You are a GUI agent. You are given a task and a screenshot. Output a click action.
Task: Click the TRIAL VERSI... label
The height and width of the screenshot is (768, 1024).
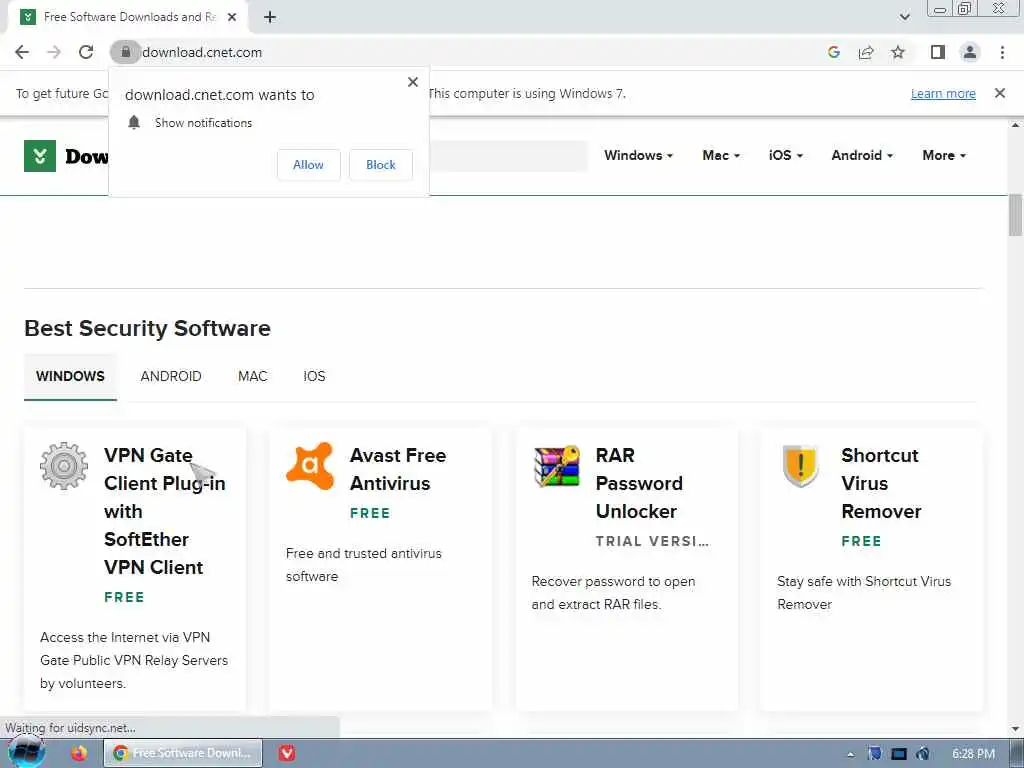click(x=652, y=541)
